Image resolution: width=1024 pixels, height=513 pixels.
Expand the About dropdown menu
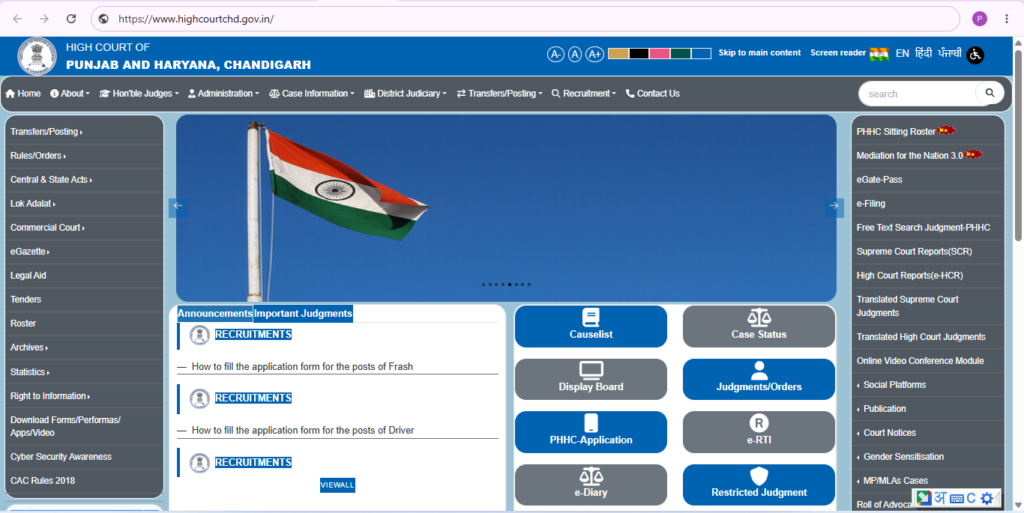[70, 93]
